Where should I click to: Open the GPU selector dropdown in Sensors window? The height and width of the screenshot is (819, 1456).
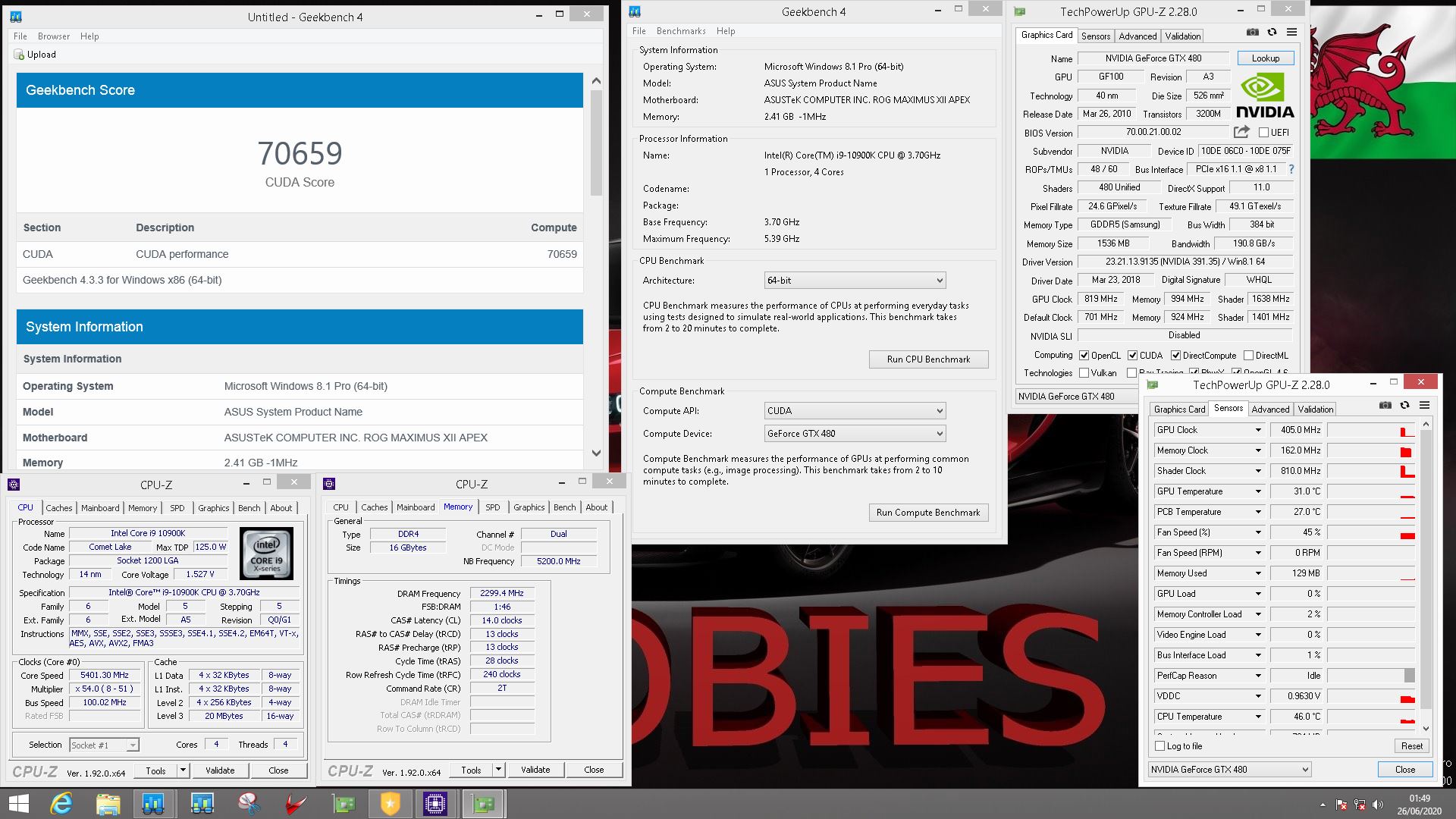1229,769
